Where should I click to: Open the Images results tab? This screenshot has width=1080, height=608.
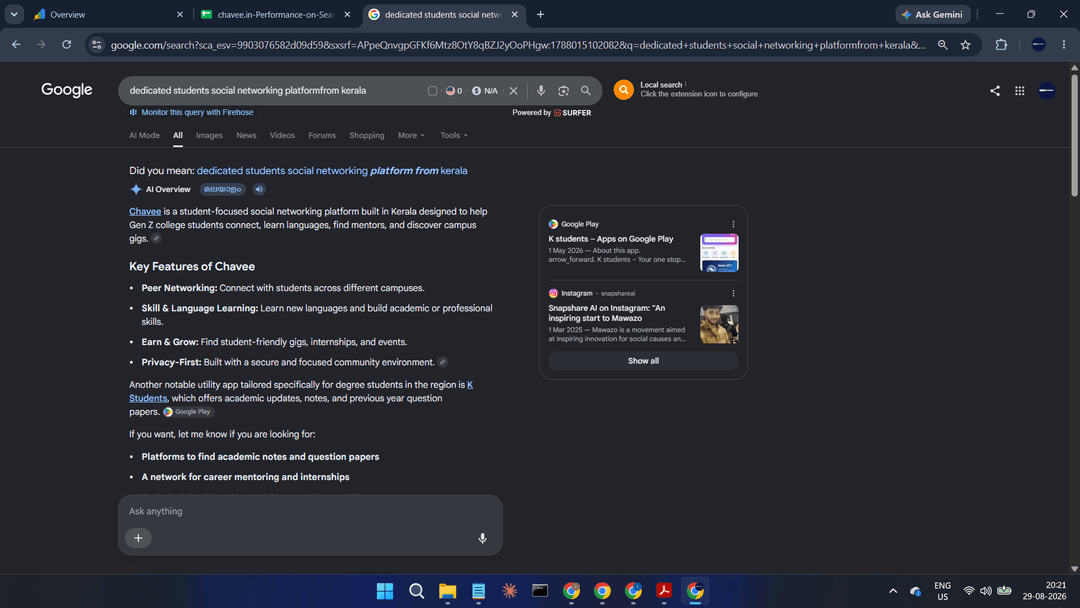(x=209, y=136)
